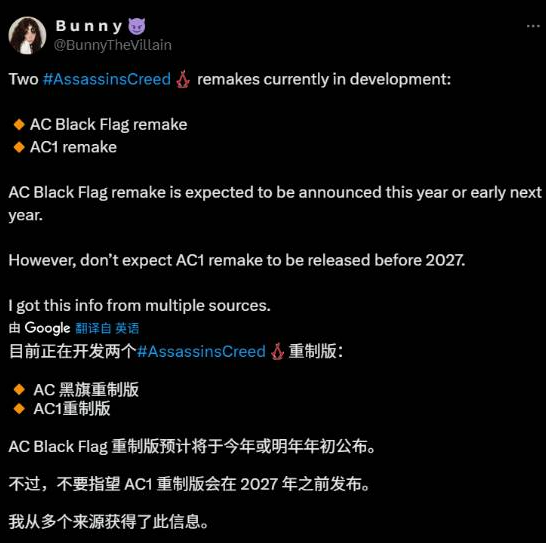The image size is (546, 543).
Task: Open the Bunny display name
Action: click(89, 26)
